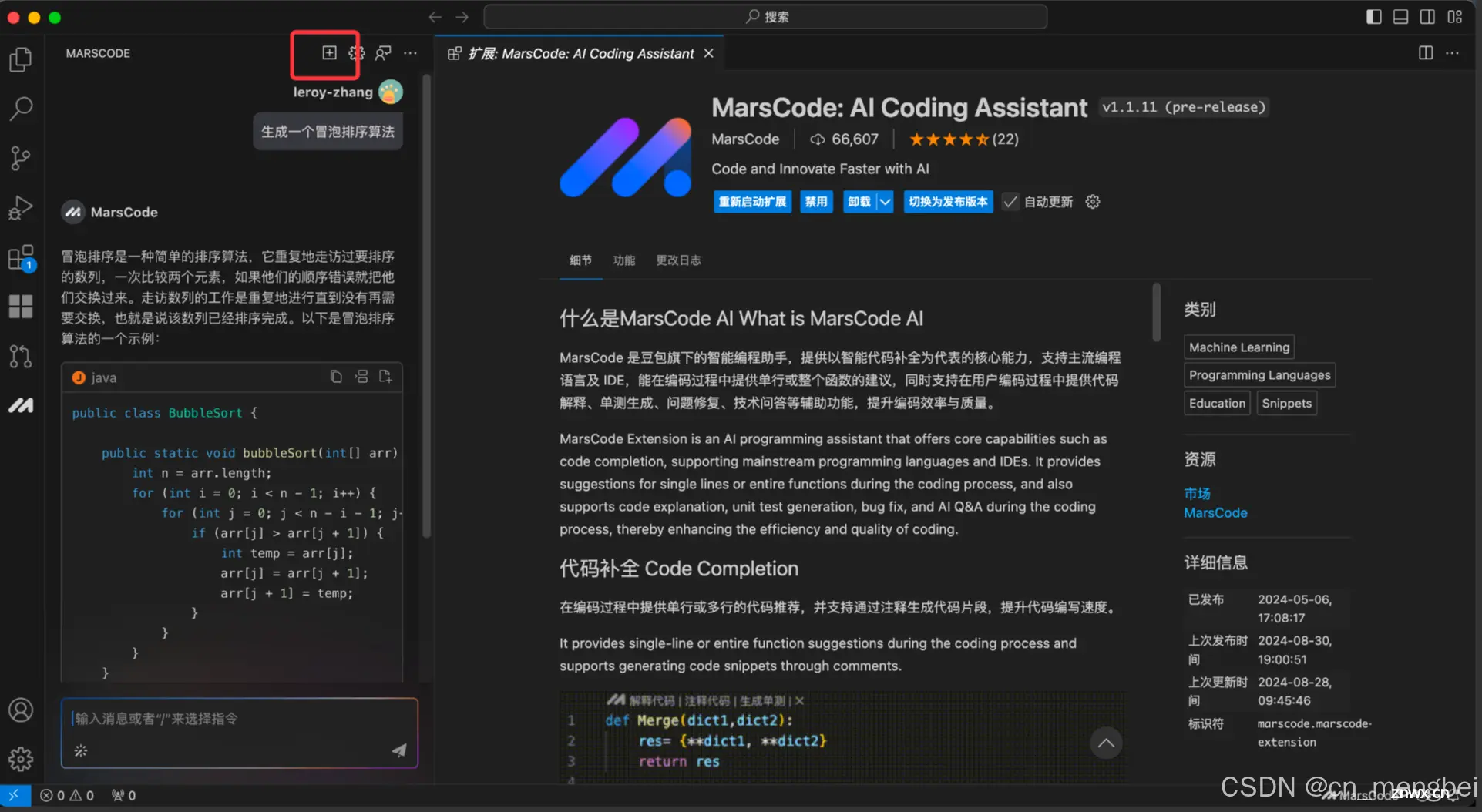
Task: Click the top search command bar
Action: [x=765, y=17]
